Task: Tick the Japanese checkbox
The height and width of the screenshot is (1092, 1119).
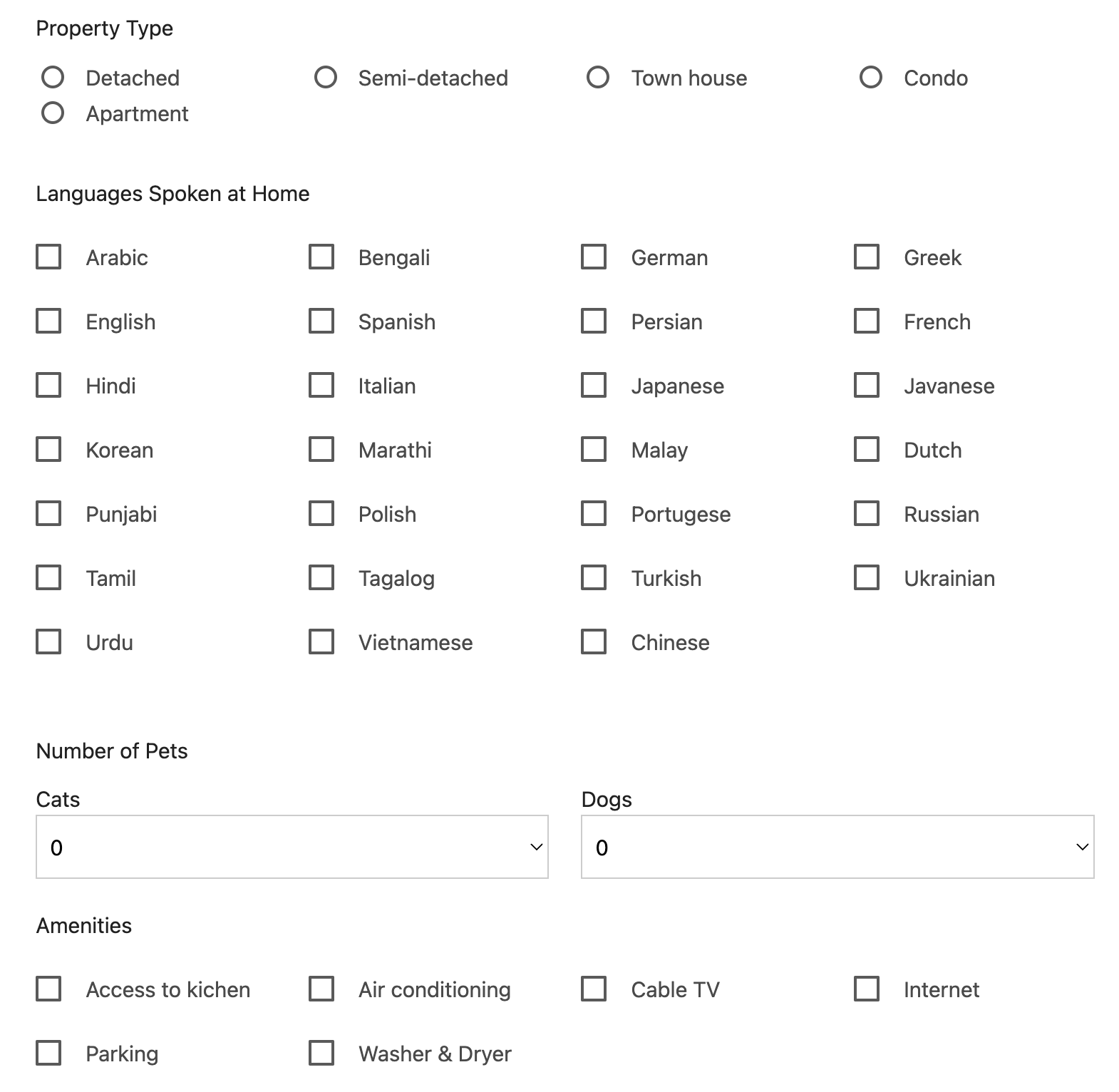Action: [x=594, y=385]
